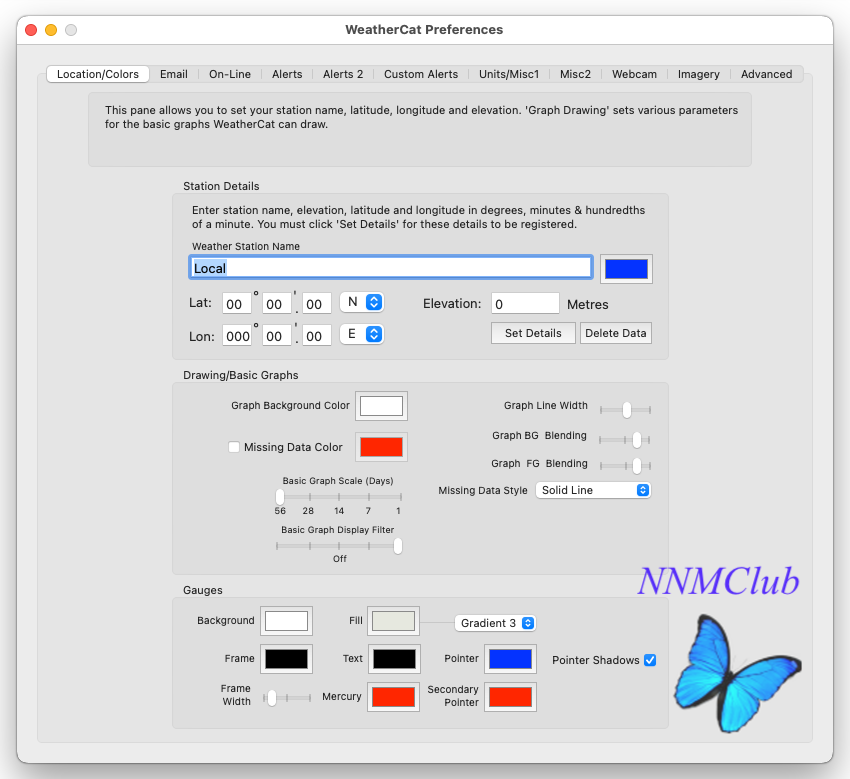Open the gauge Text color swatch
Viewport: 850px width, 779px height.
coord(394,659)
